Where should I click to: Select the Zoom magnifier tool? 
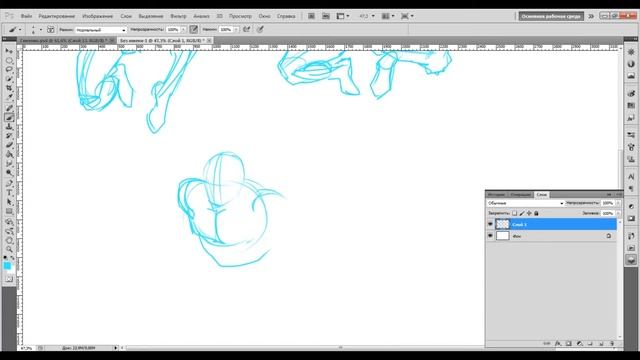tap(9, 249)
